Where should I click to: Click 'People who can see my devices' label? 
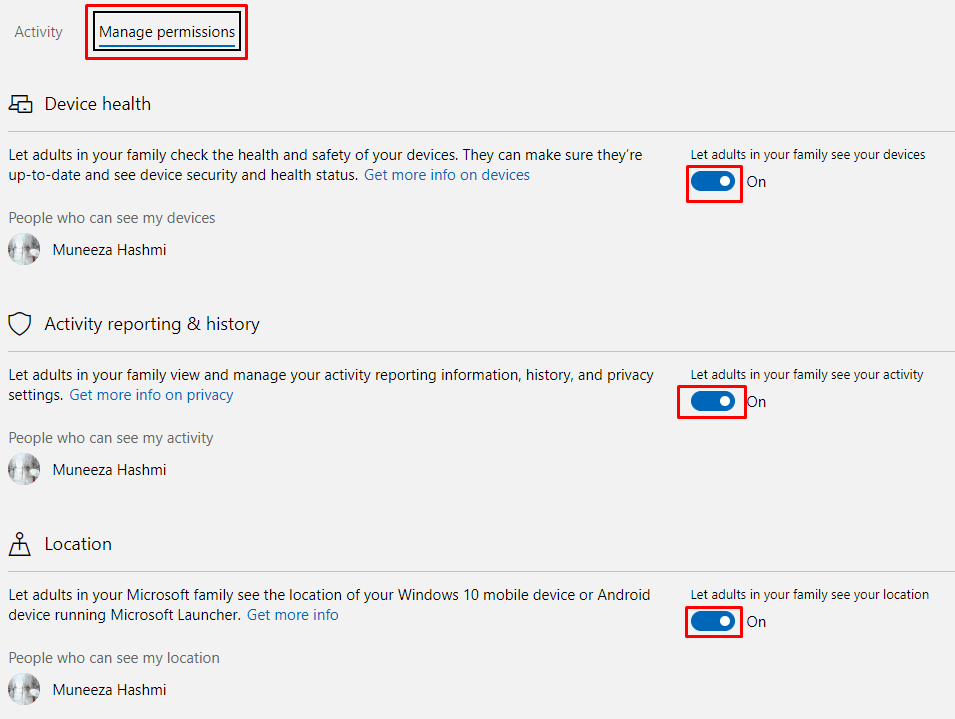[112, 218]
